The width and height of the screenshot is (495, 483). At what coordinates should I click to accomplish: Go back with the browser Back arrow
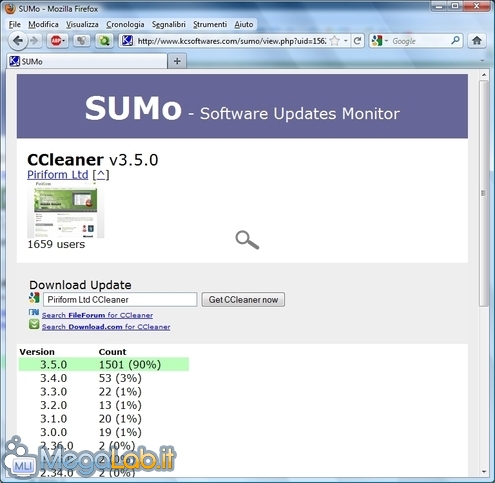click(18, 41)
